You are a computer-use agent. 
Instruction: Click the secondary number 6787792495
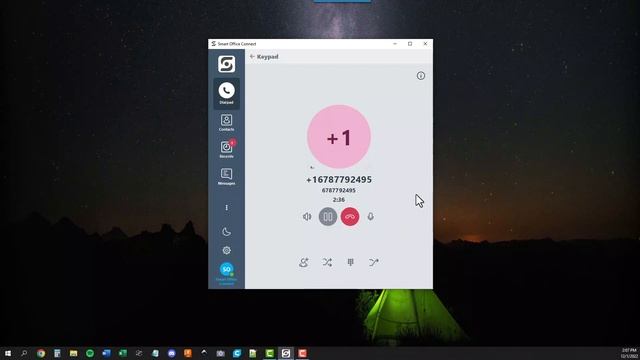tap(339, 190)
